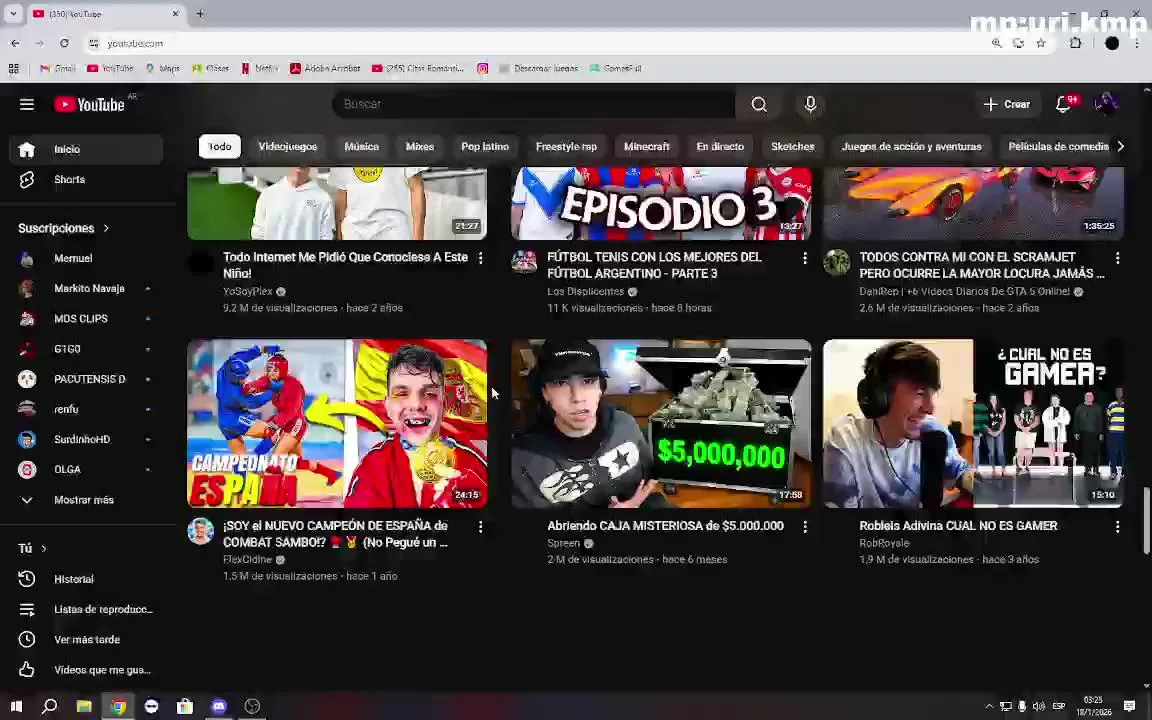Open the renfu subscription
The image size is (1152, 720).
click(86, 409)
